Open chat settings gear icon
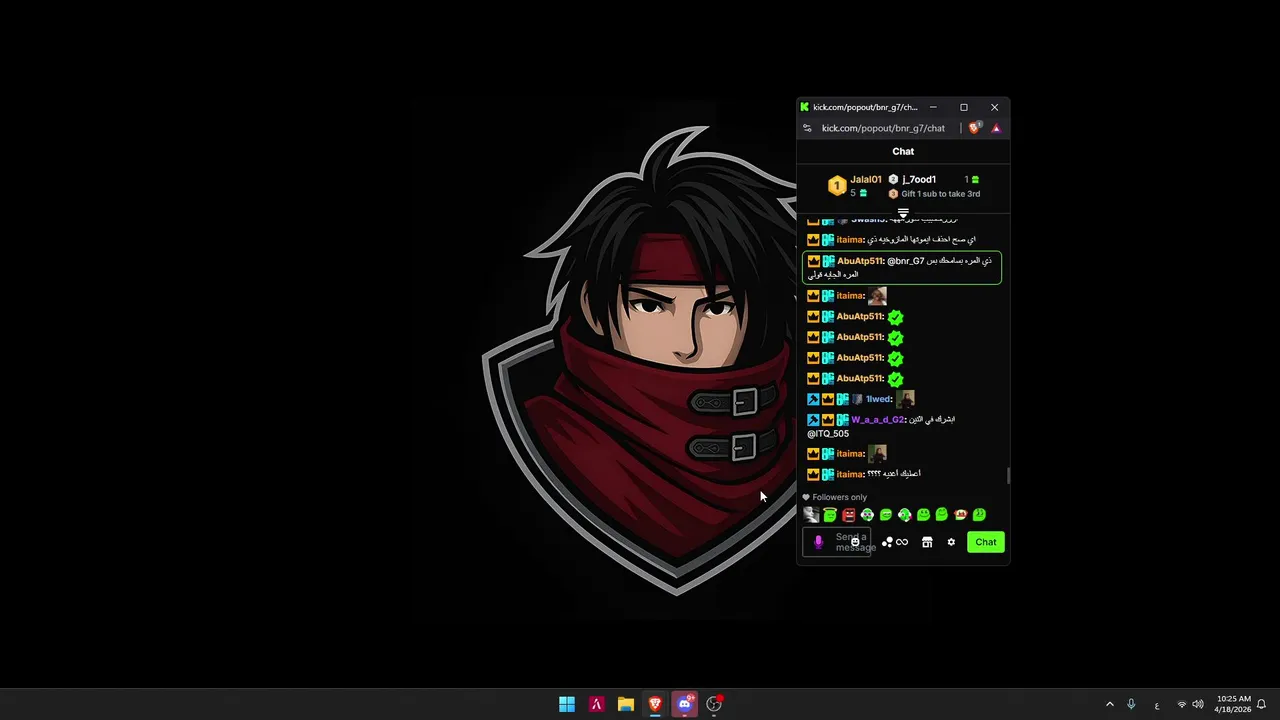The image size is (1280, 720). tap(951, 542)
